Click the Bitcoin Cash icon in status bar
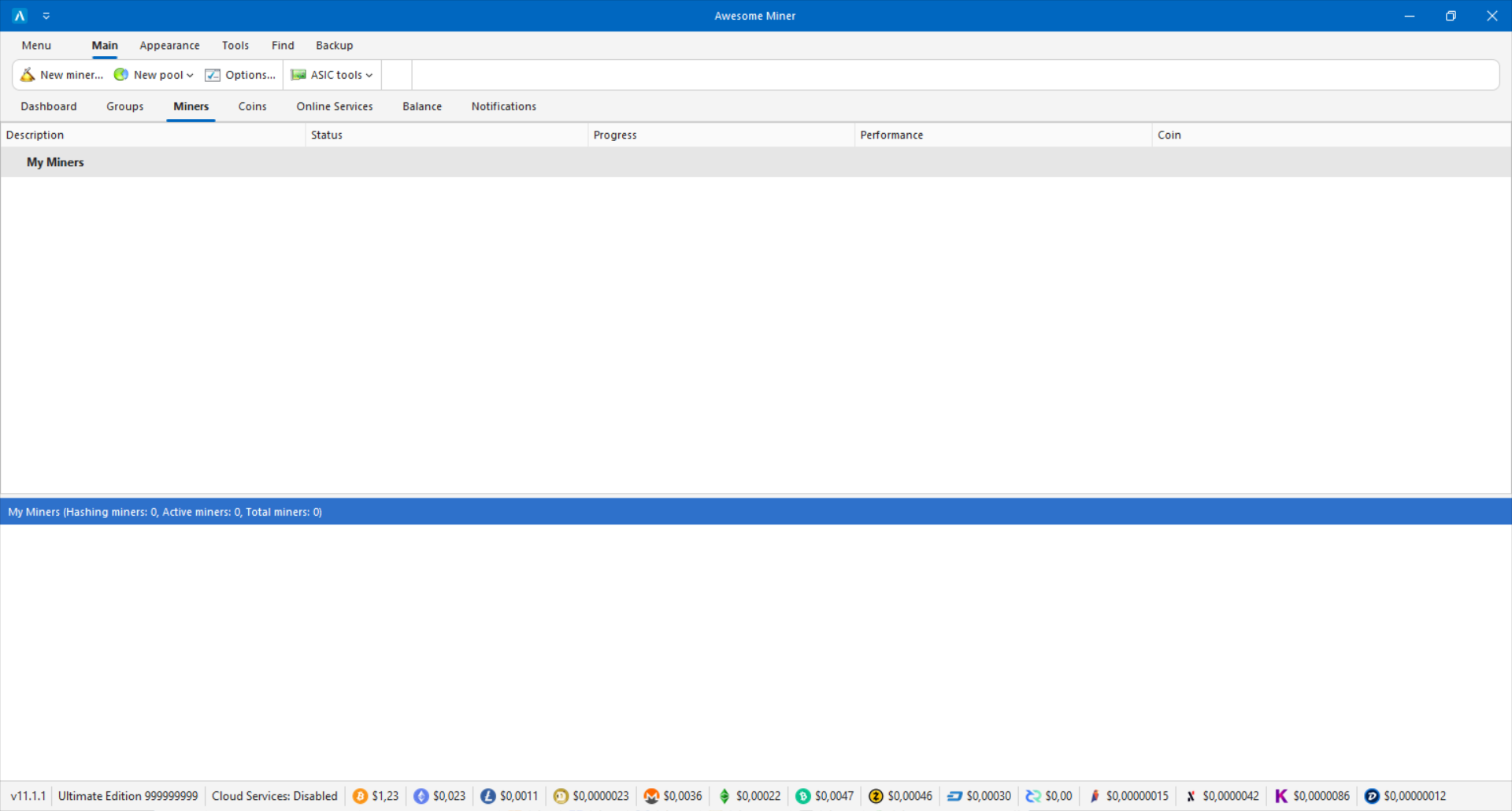This screenshot has height=811, width=1512. [803, 796]
